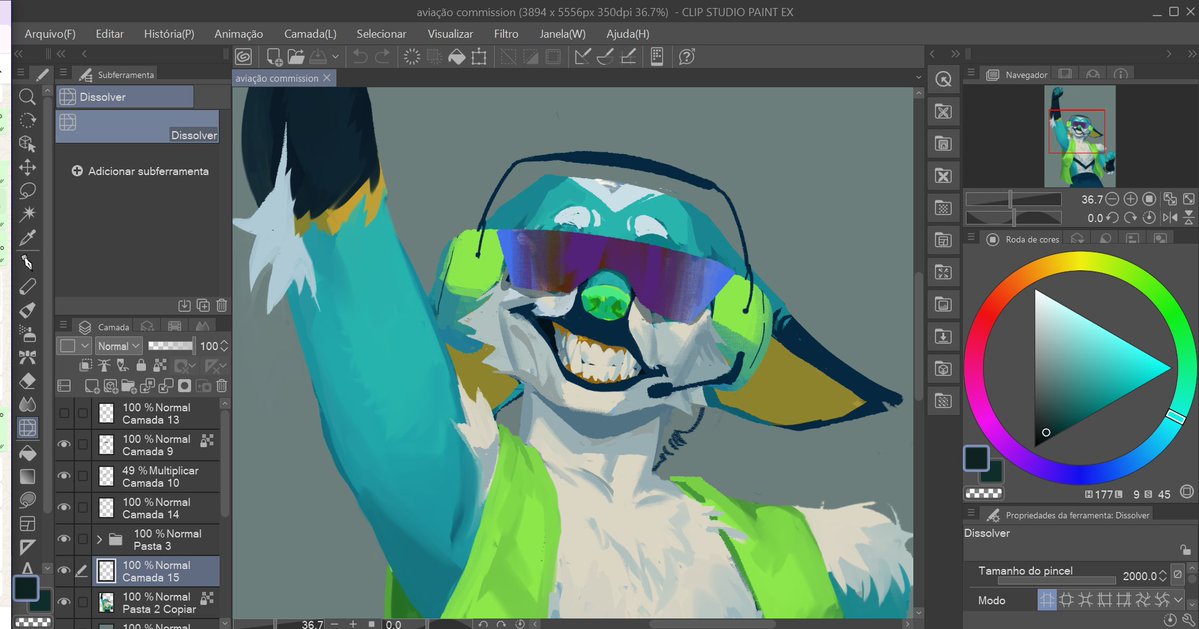Show Camada 13 layer visibility

(64, 413)
